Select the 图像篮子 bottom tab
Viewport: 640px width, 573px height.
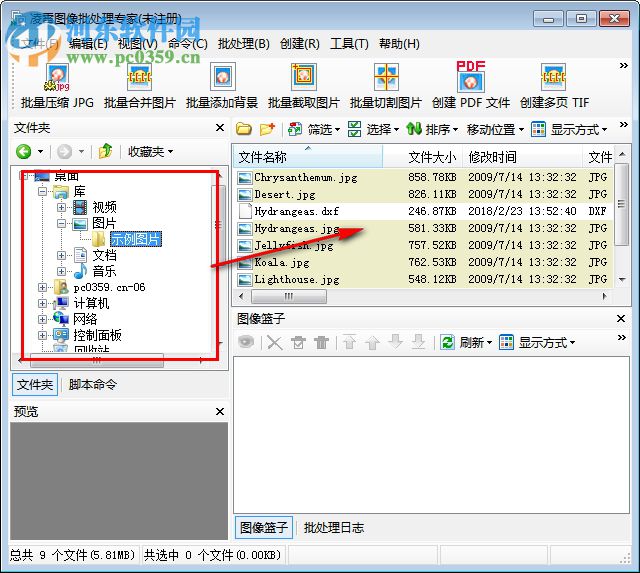click(264, 528)
